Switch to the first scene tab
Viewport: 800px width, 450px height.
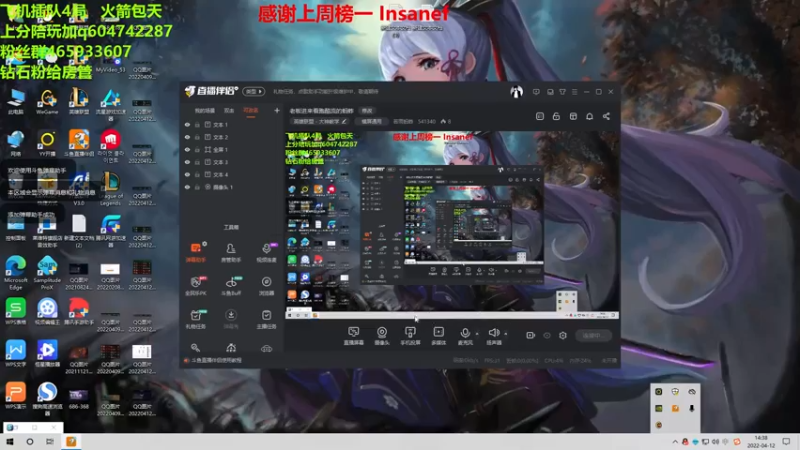205,111
